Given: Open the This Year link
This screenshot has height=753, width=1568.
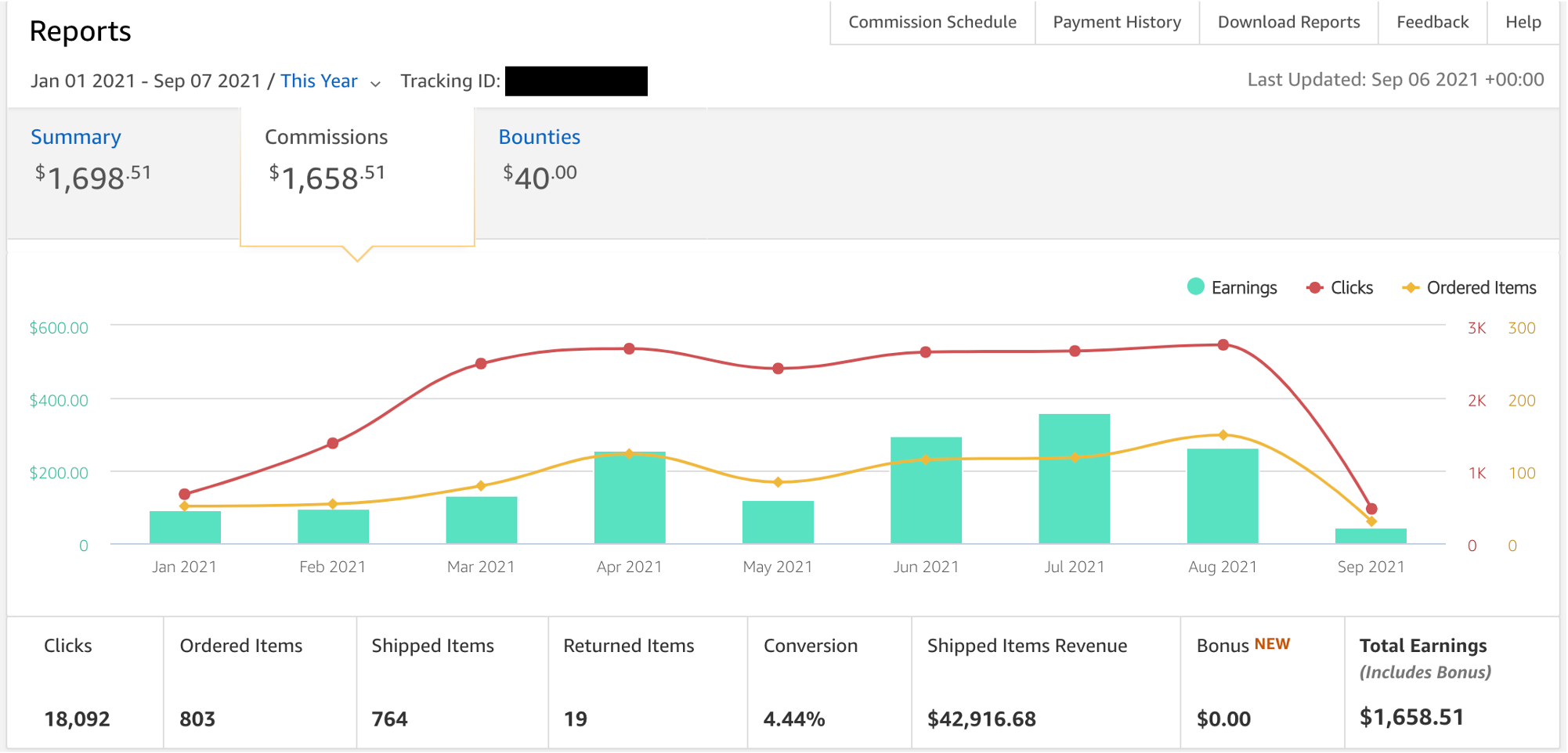Looking at the screenshot, I should click(319, 81).
